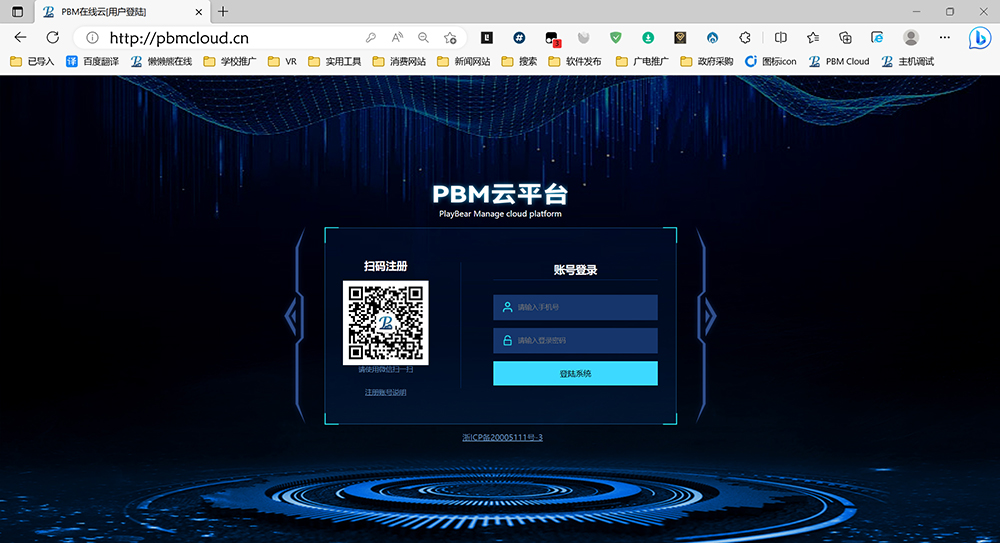Click the PlayBear Manage cloud platform subtitle
The image size is (1000, 543).
(x=500, y=214)
